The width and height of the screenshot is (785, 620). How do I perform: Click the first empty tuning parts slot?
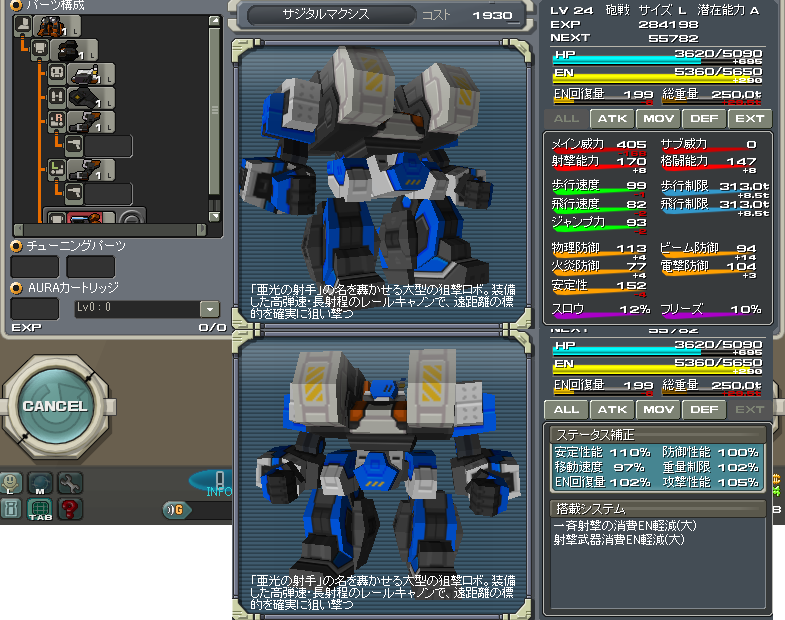[x=34, y=266]
